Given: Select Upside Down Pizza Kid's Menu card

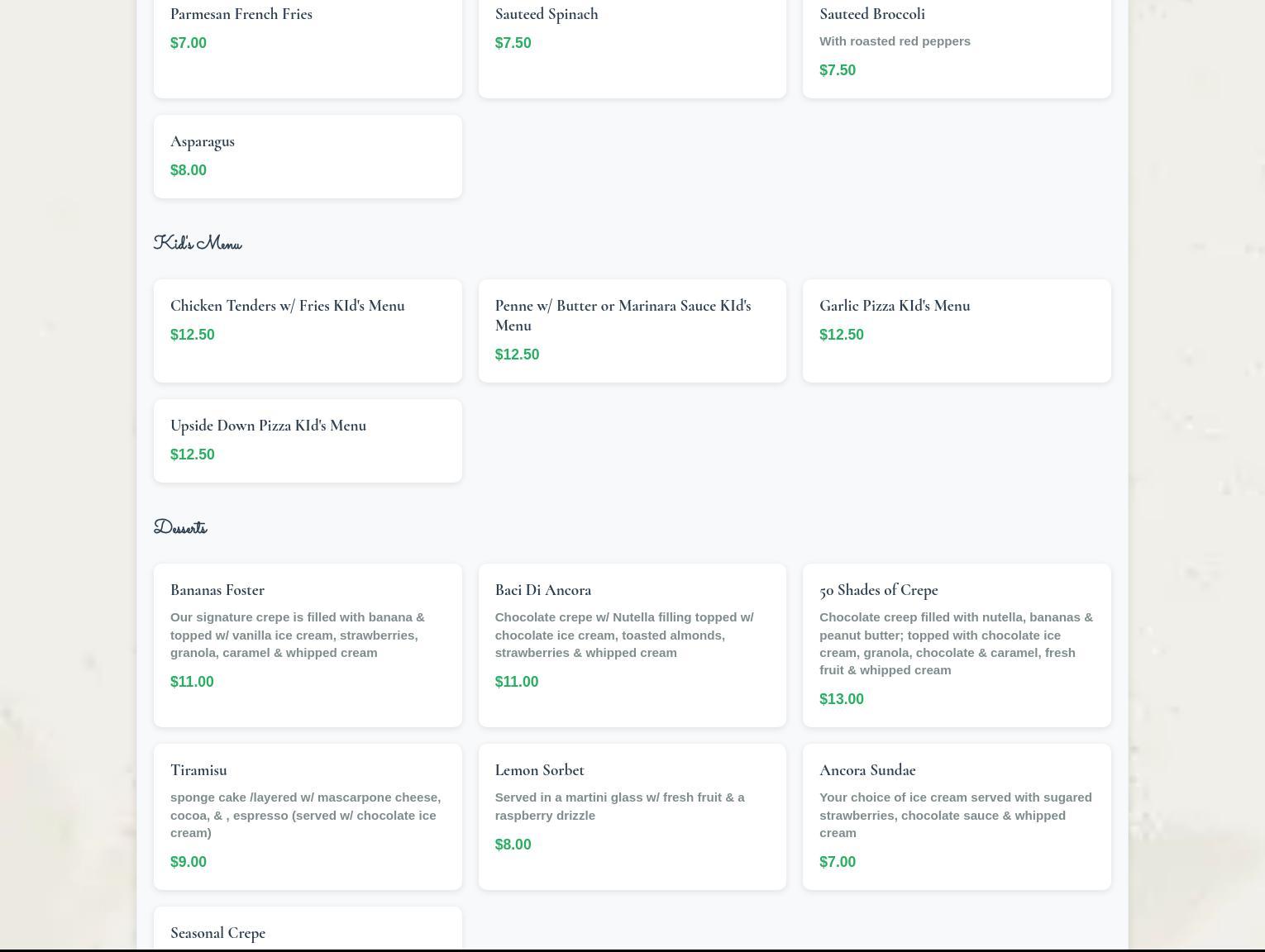Looking at the screenshot, I should pyautogui.click(x=307, y=440).
